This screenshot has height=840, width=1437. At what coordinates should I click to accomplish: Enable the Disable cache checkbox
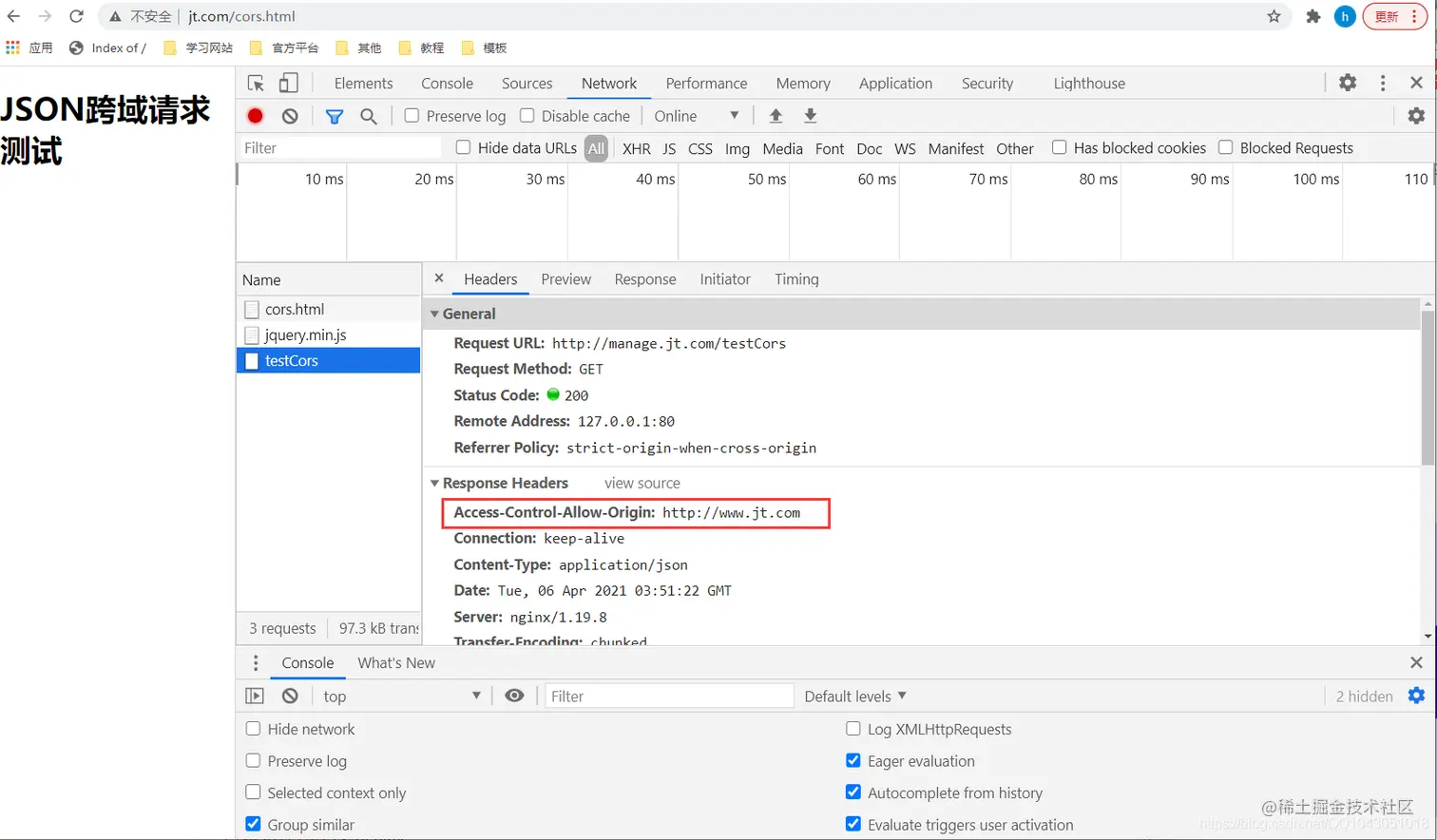527,115
